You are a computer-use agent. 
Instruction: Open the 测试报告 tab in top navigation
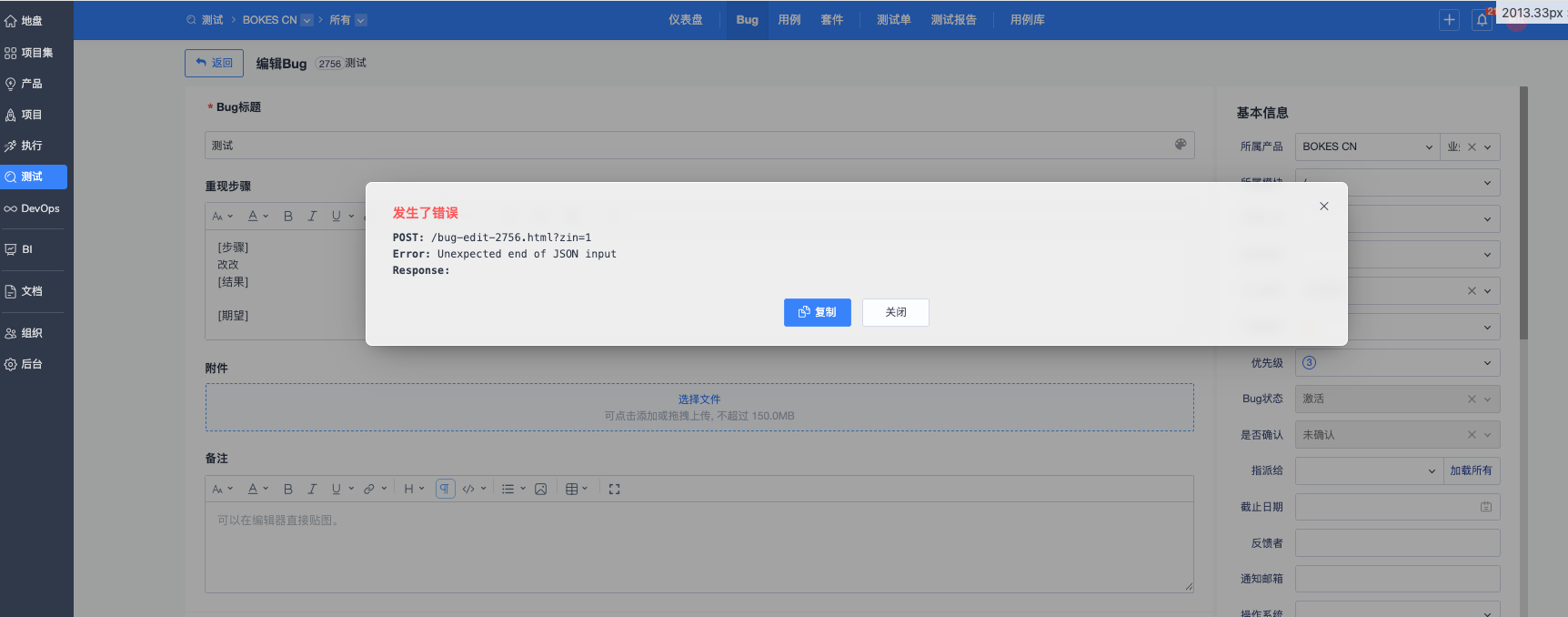[x=953, y=20]
